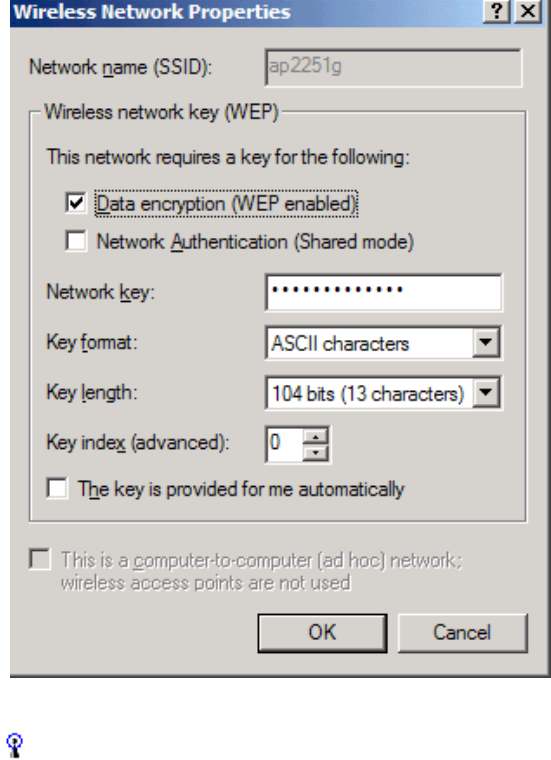The image size is (551, 760).
Task: Expand the Key length dropdown arrow
Action: [486, 393]
